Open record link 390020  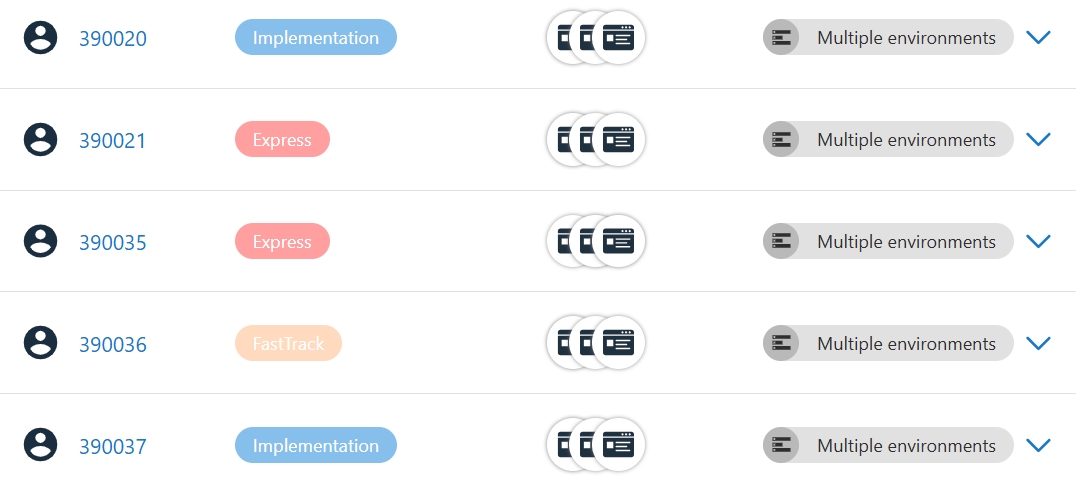pos(113,39)
